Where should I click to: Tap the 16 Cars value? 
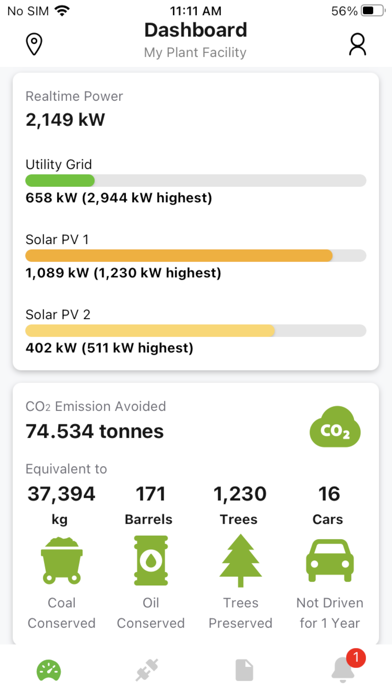(x=328, y=505)
